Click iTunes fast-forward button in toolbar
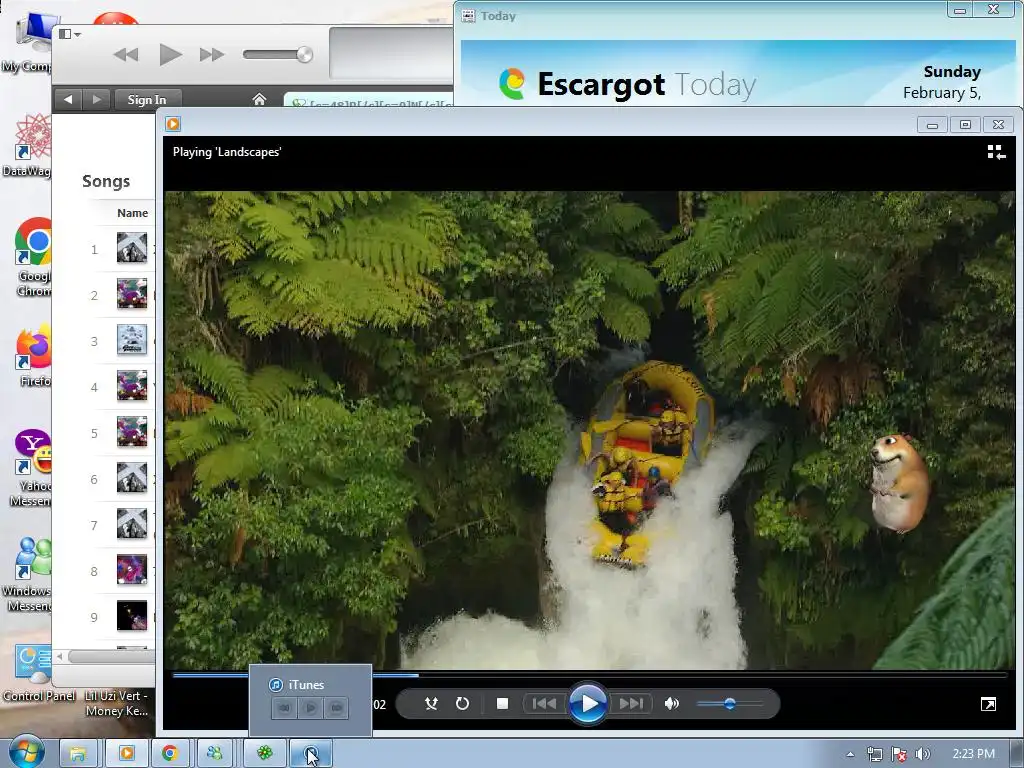 click(212, 55)
